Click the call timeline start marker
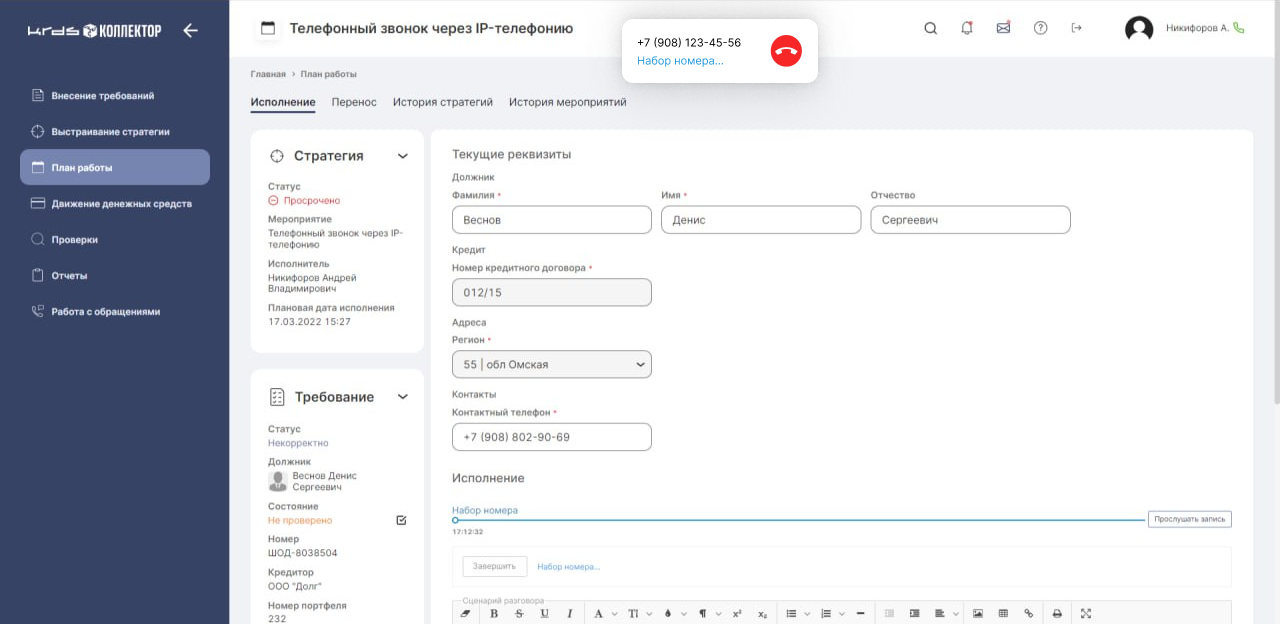This screenshot has width=1280, height=624. [x=455, y=520]
